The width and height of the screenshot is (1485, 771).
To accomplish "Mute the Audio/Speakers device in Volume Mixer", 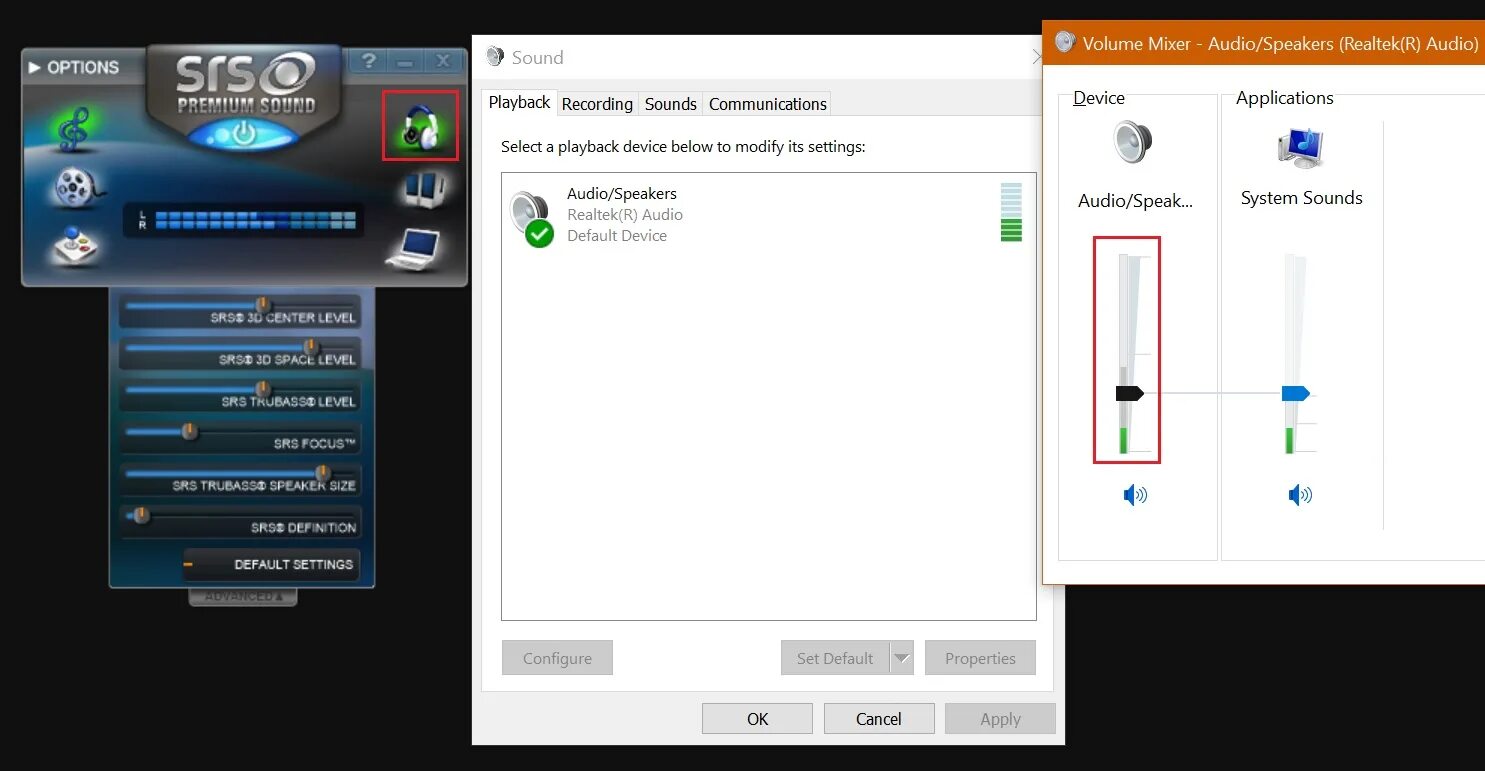I will [x=1135, y=494].
